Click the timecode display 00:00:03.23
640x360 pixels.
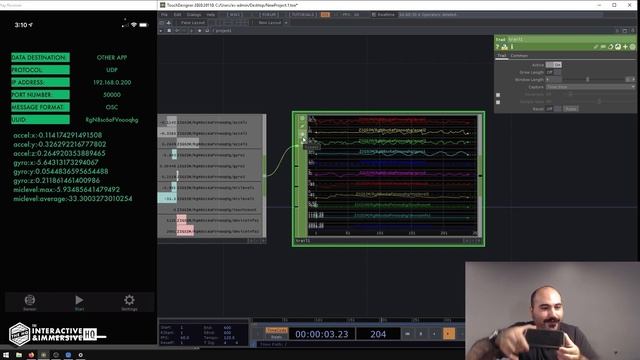322,334
